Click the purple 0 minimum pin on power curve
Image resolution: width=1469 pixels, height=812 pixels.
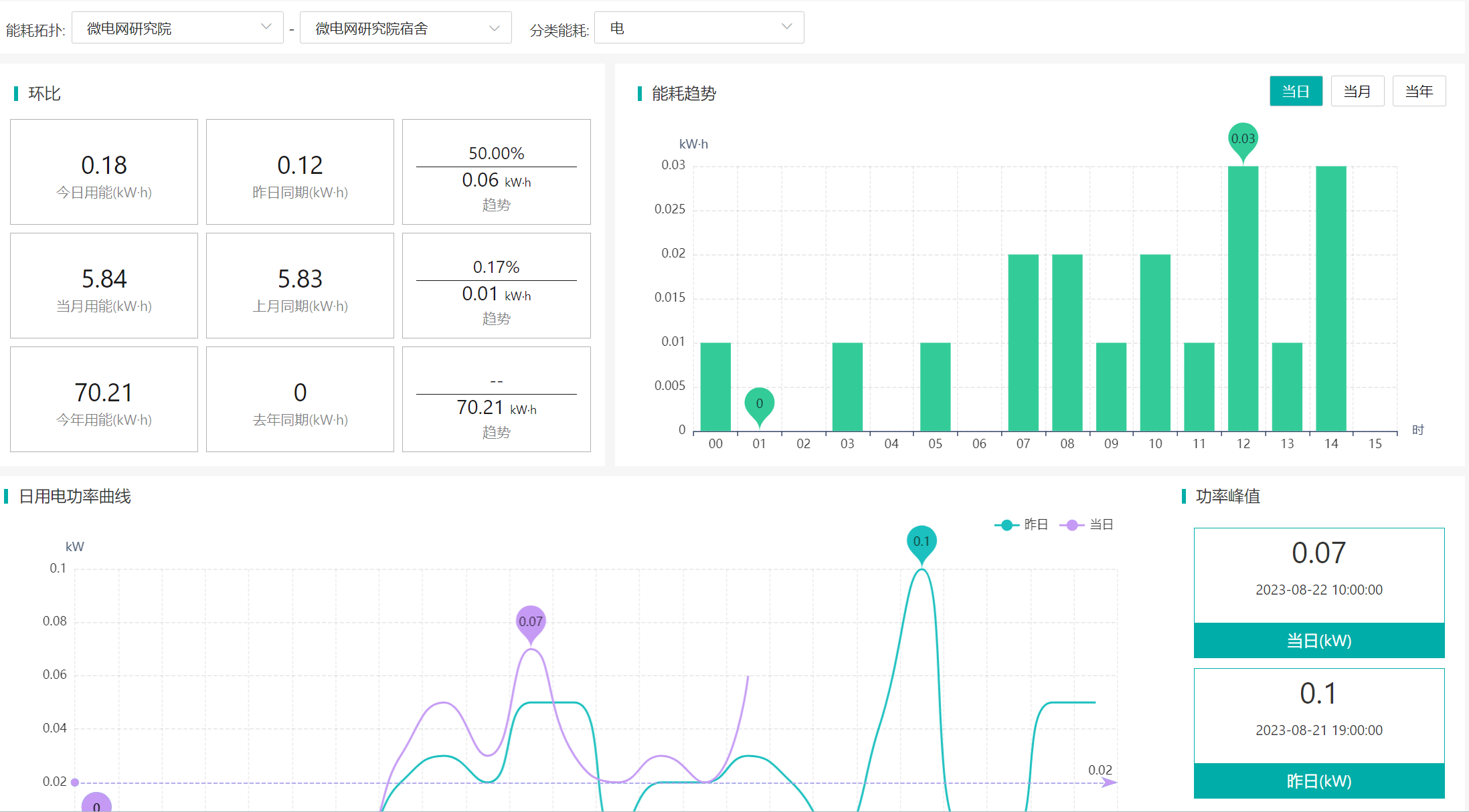96,803
